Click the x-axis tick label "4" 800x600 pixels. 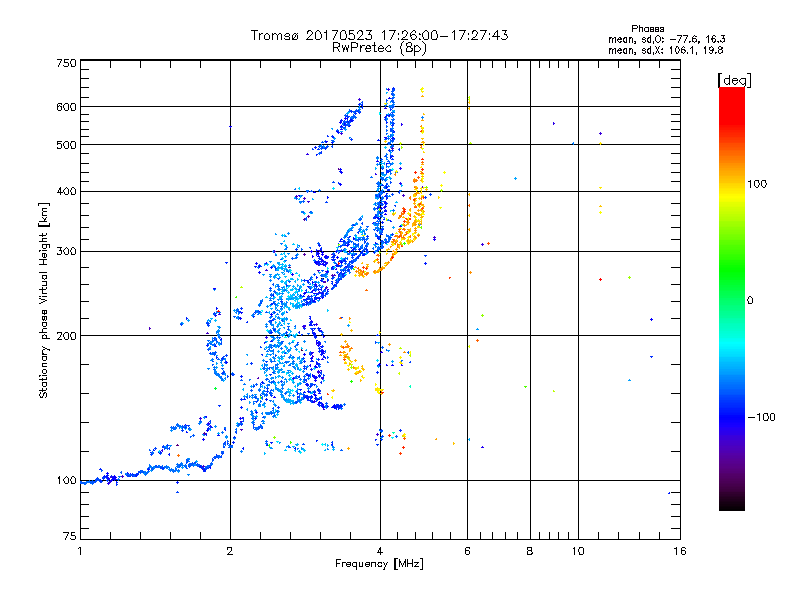380,551
